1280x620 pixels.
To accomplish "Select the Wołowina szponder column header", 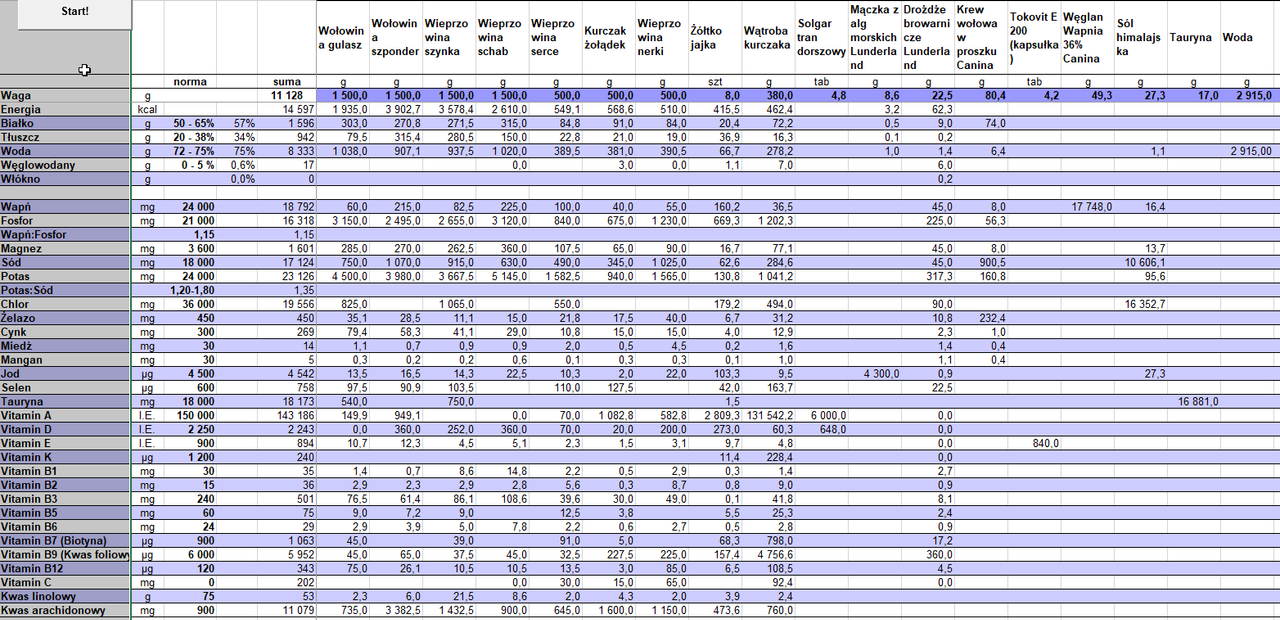I will [394, 37].
